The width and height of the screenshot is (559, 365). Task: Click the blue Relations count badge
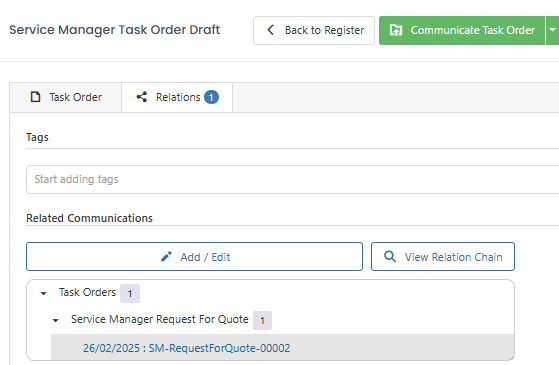tap(211, 97)
